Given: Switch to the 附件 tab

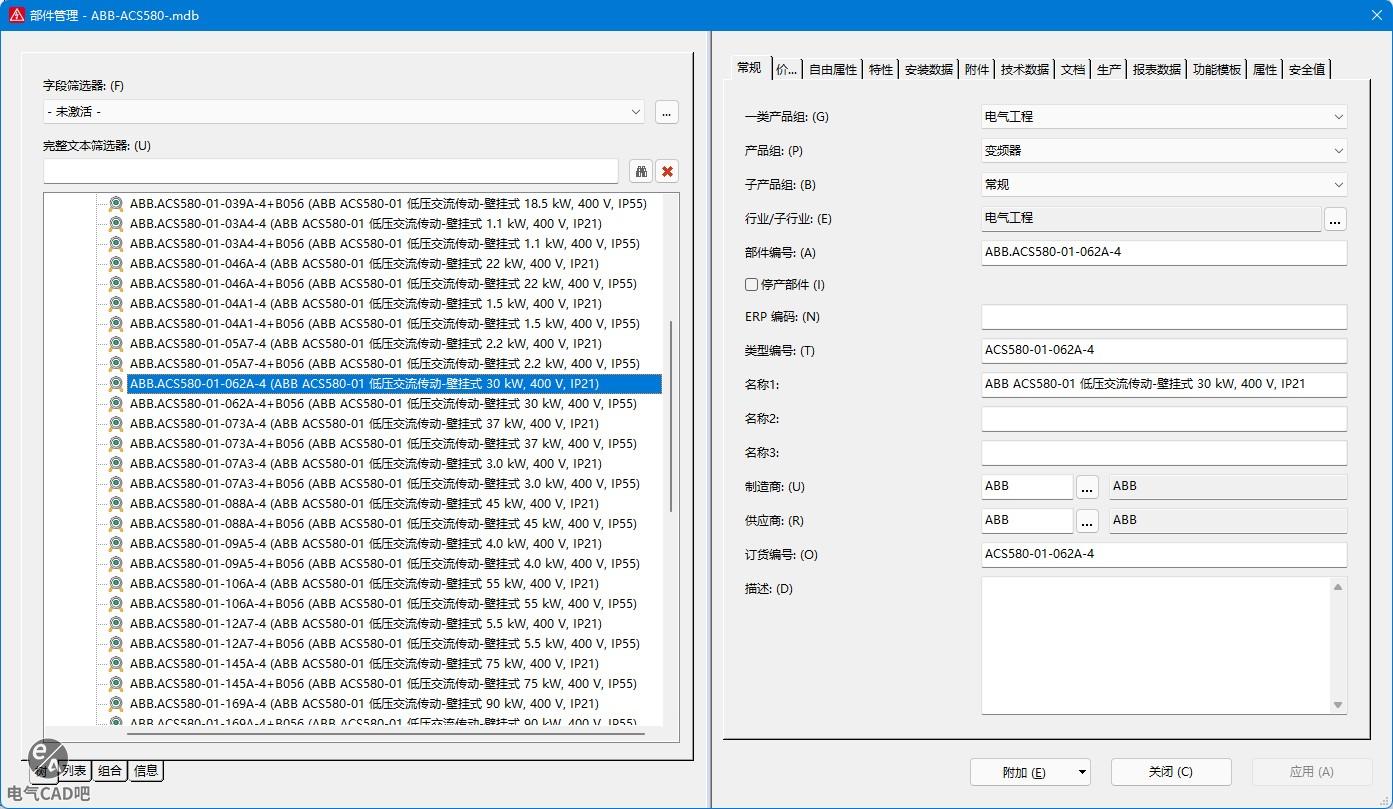Looking at the screenshot, I should [977, 69].
